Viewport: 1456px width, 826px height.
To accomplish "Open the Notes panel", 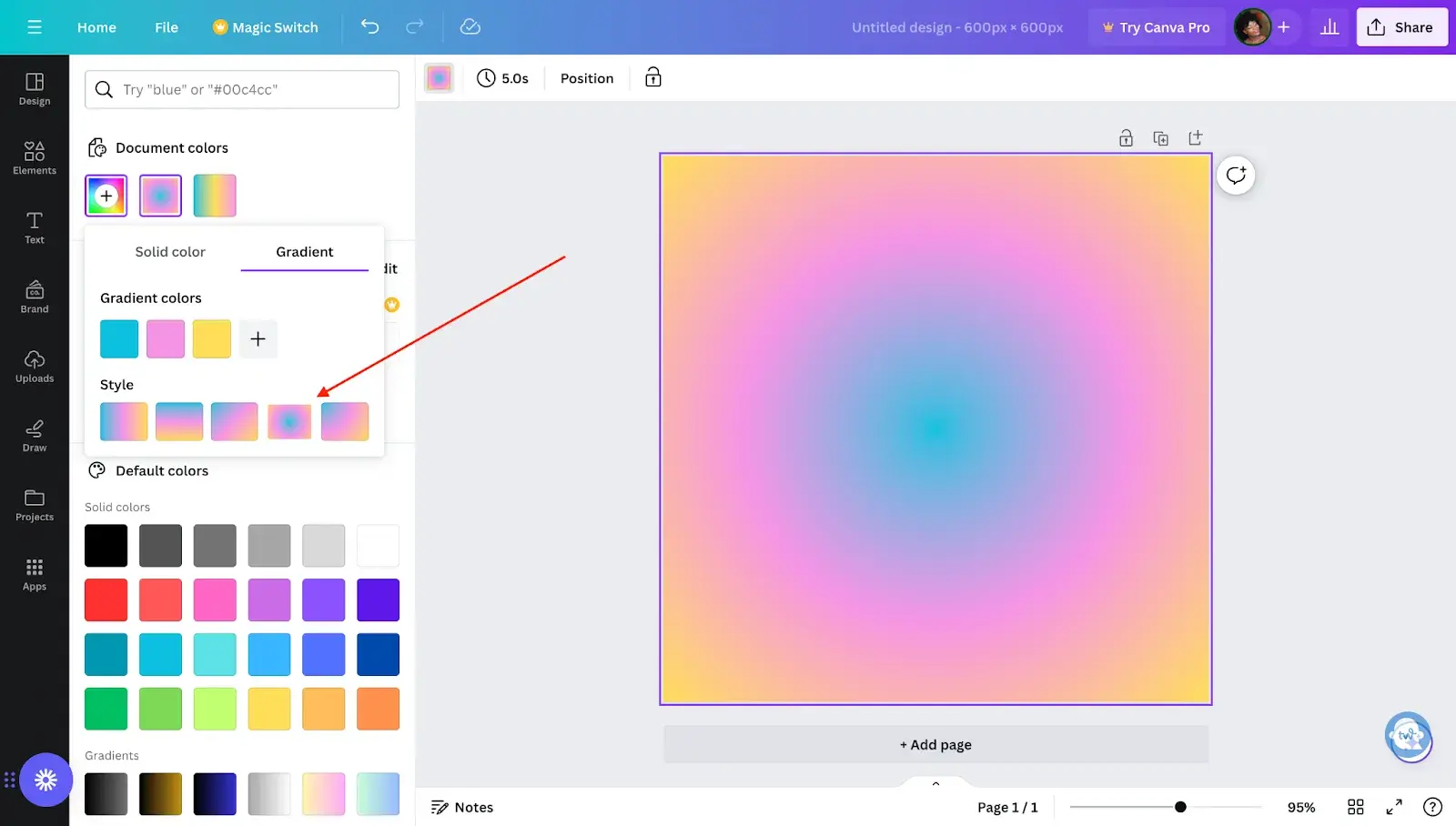I will coord(462,807).
